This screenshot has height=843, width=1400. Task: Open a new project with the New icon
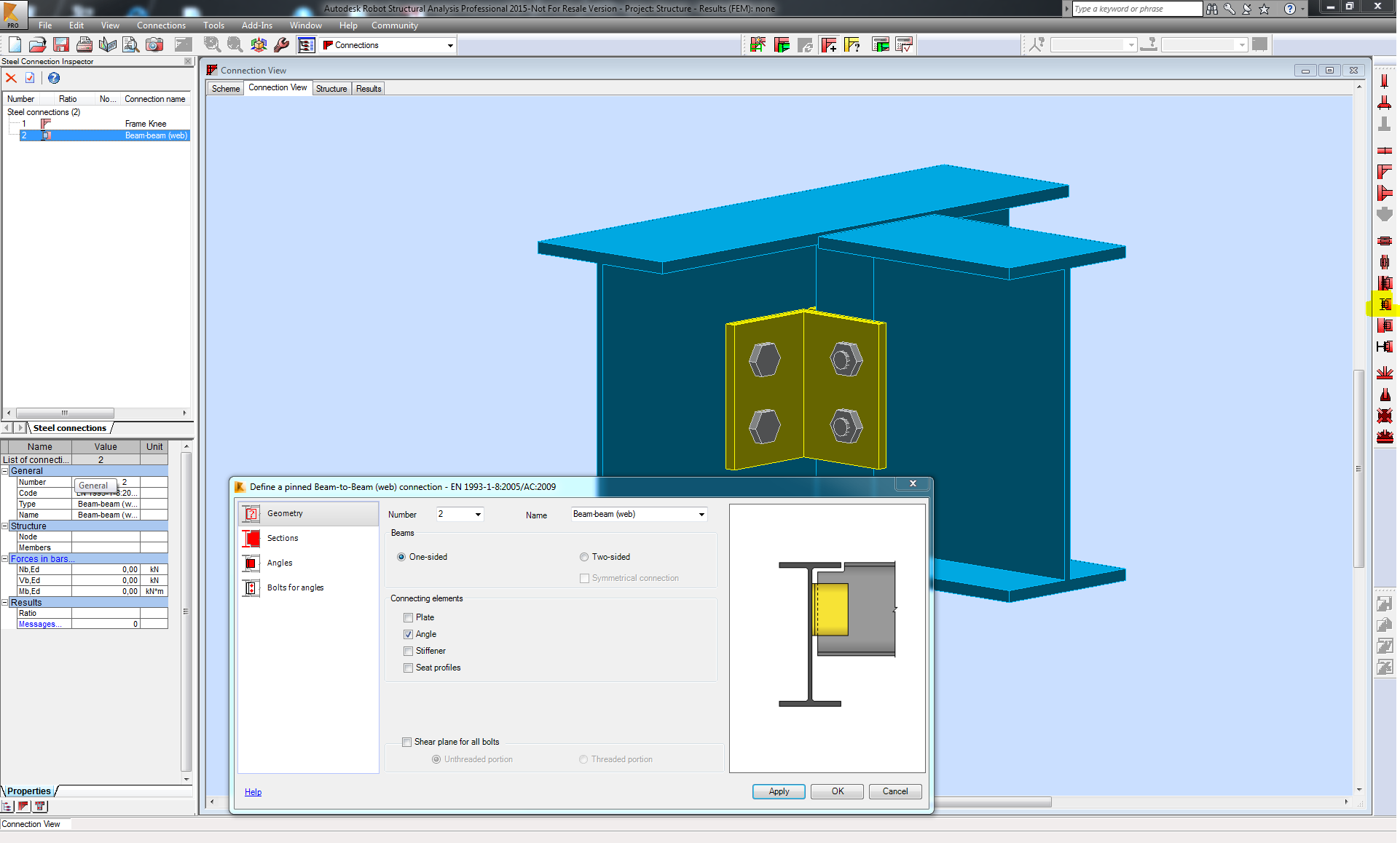[14, 44]
